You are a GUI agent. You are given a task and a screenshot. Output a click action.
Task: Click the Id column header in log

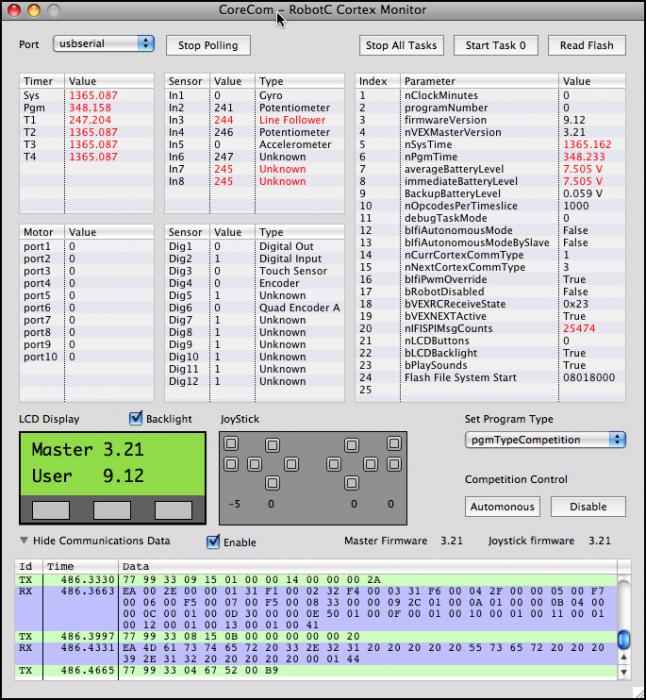point(29,566)
